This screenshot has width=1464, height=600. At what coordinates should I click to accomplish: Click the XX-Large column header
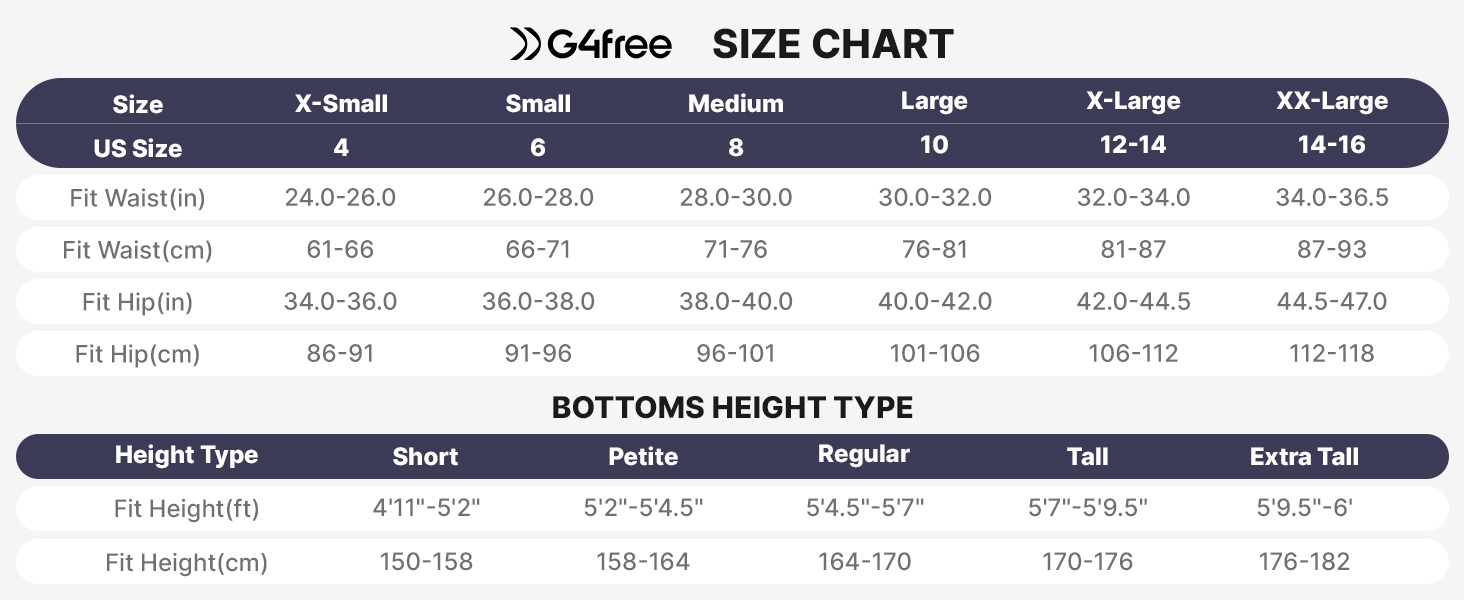[x=1332, y=101]
